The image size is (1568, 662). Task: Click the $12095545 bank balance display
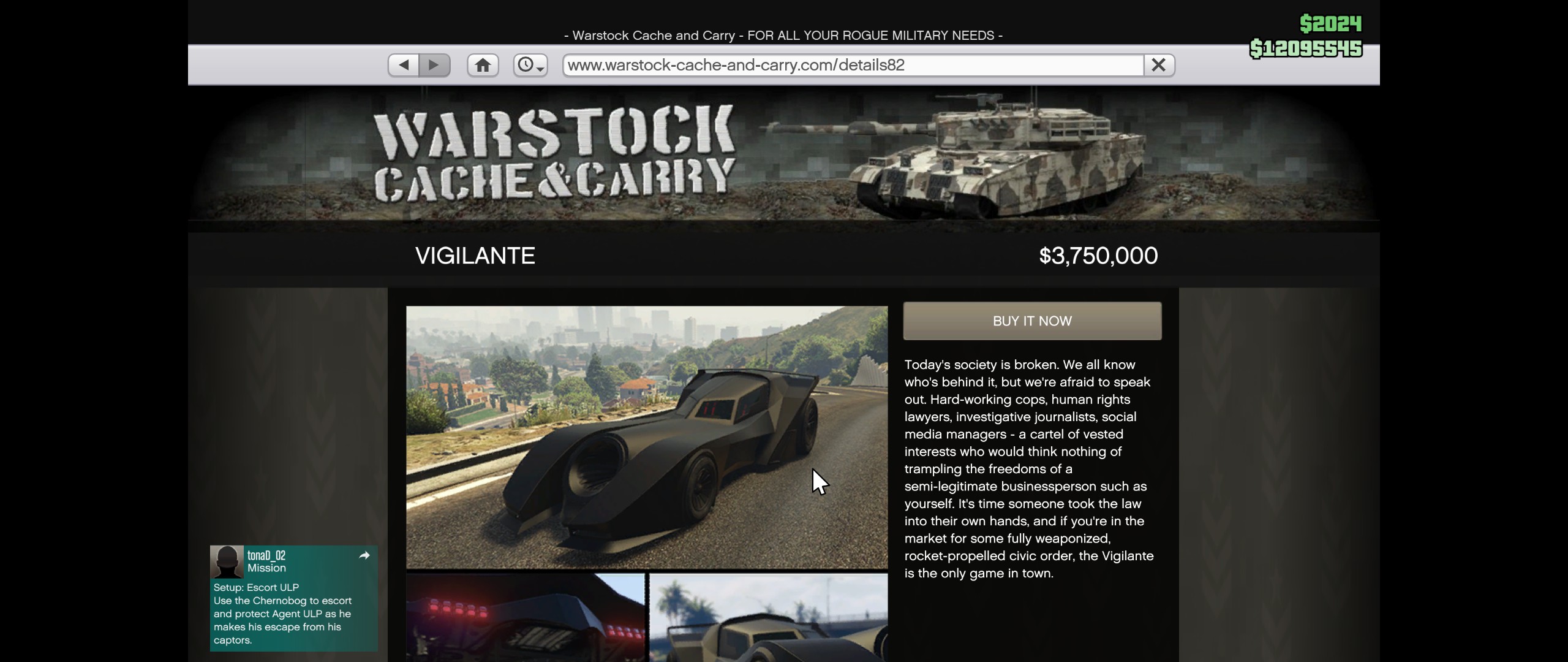(1306, 48)
